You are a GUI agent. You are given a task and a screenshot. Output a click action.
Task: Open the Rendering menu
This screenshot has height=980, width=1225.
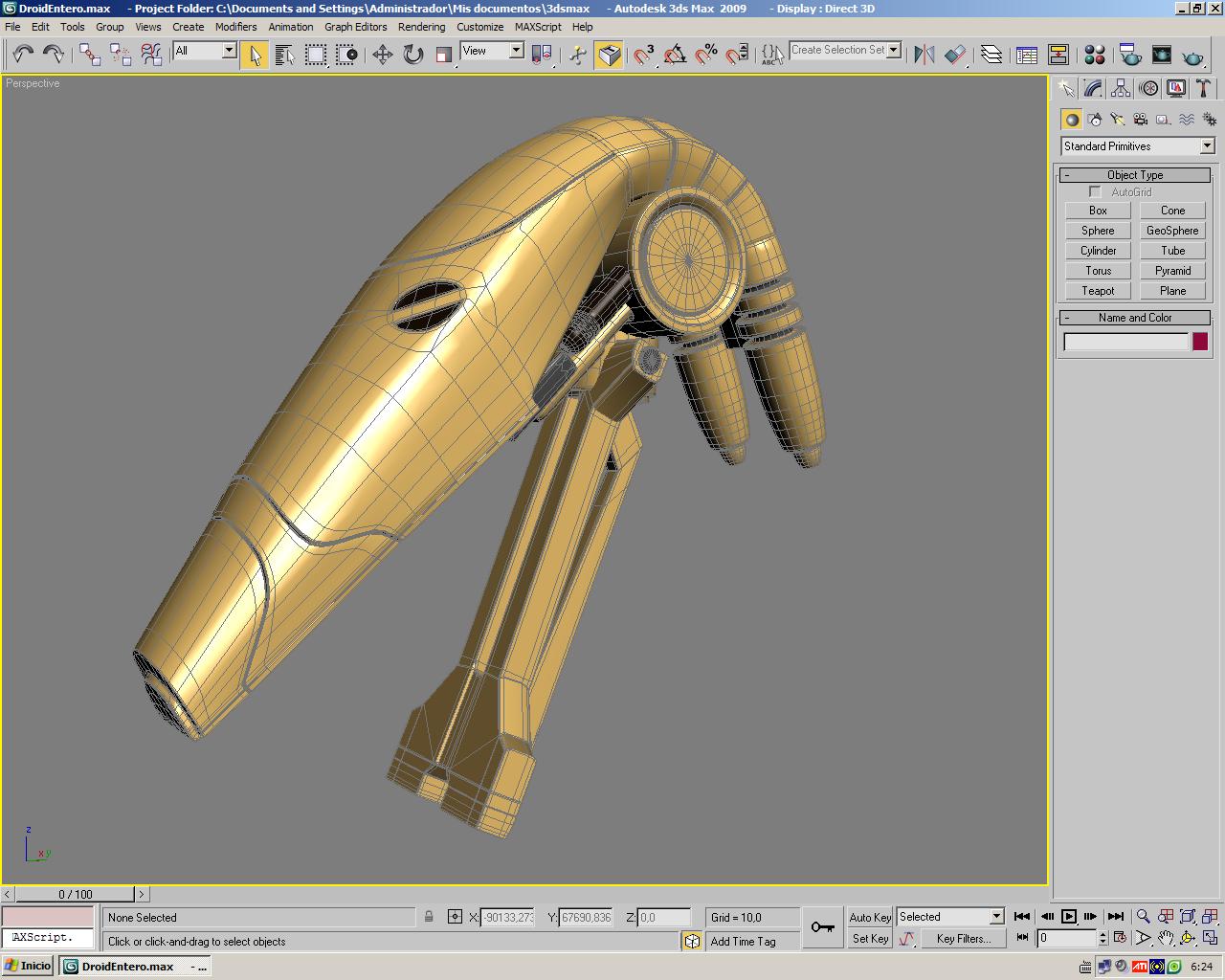click(x=421, y=27)
